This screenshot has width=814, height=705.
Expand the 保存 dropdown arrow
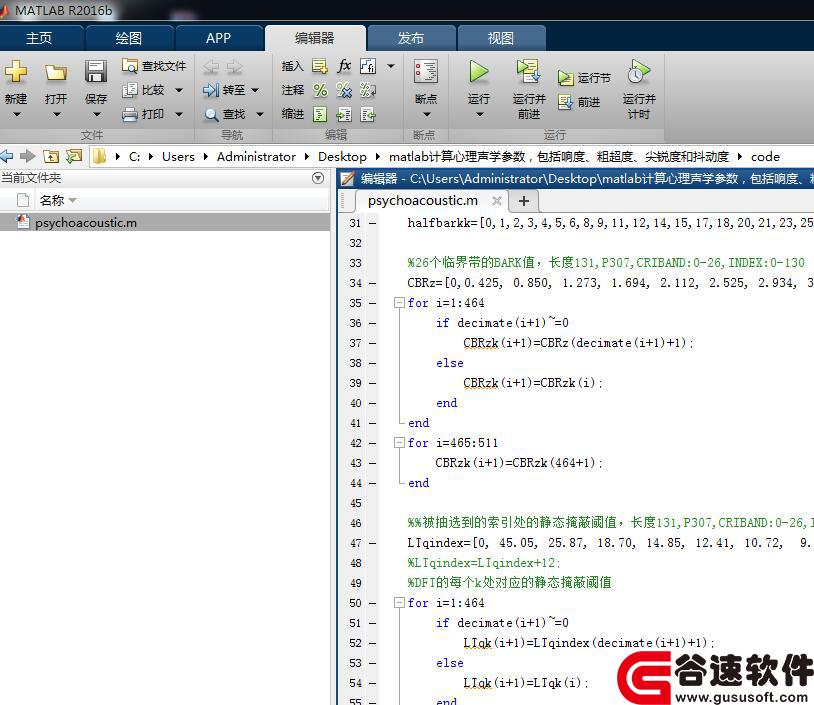pos(97,114)
